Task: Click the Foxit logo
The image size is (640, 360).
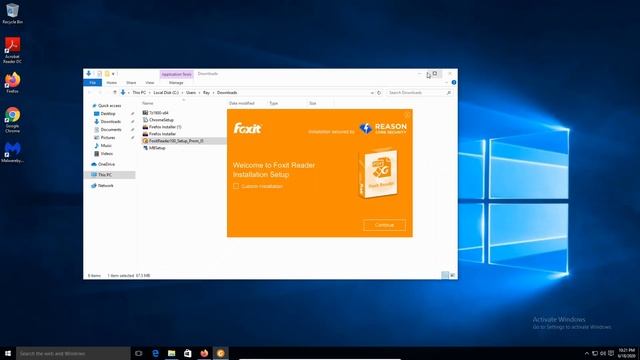Action: point(247,129)
